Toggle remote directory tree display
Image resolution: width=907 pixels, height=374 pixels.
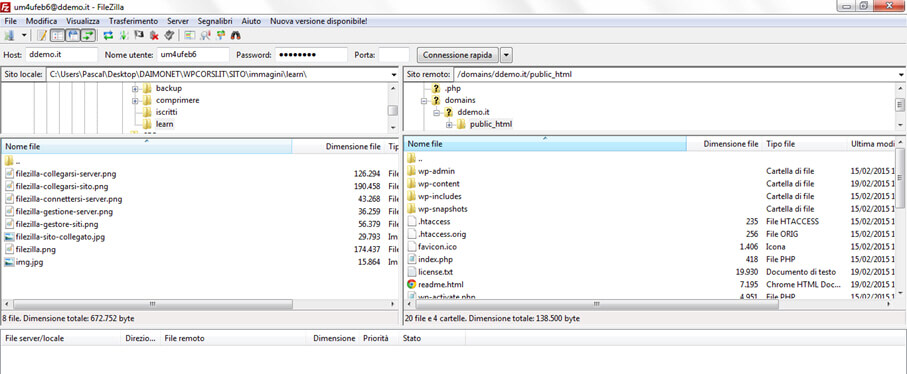(73, 35)
